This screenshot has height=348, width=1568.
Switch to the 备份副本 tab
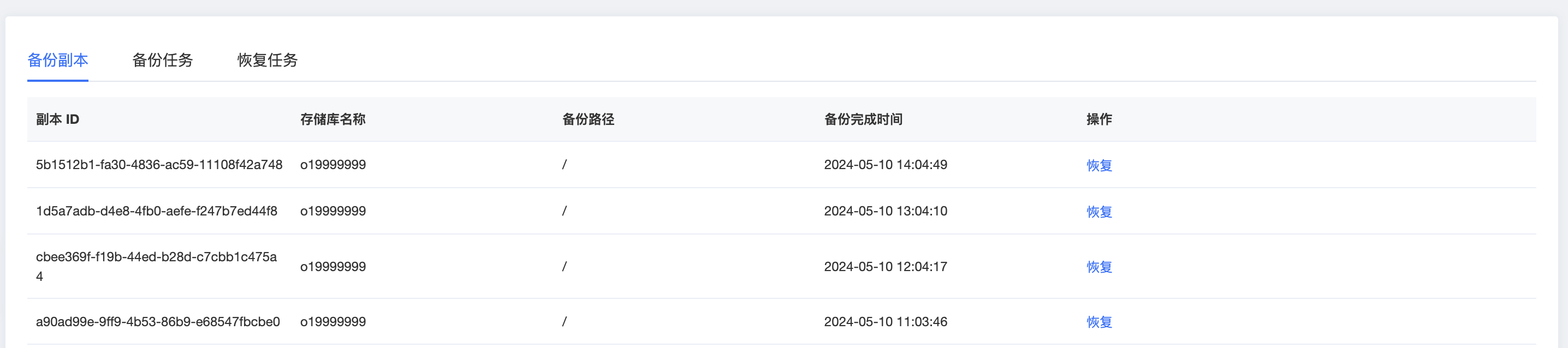[58, 60]
